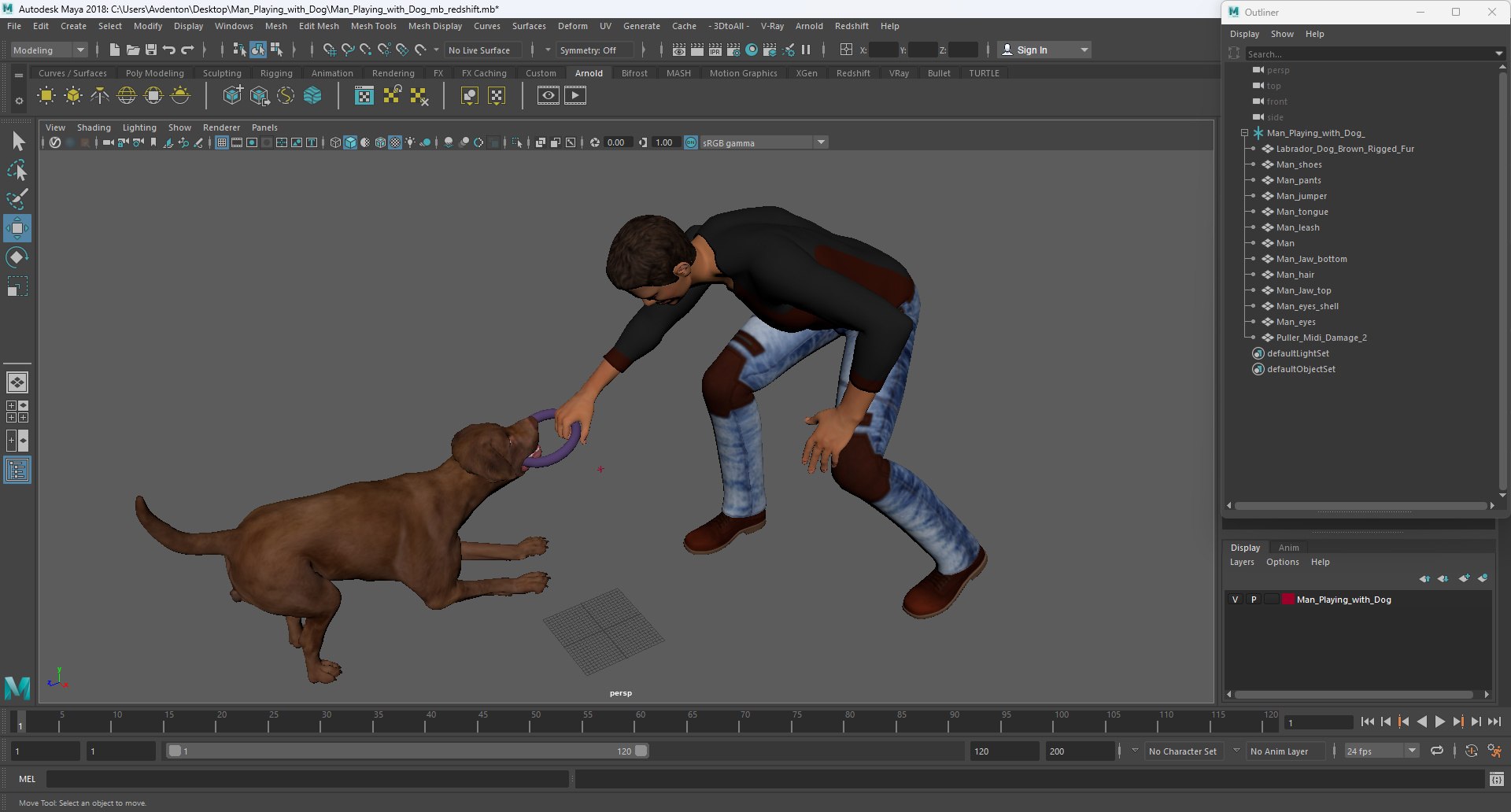The width and height of the screenshot is (1511, 812).
Task: Click the New scene file icon
Action: (115, 50)
